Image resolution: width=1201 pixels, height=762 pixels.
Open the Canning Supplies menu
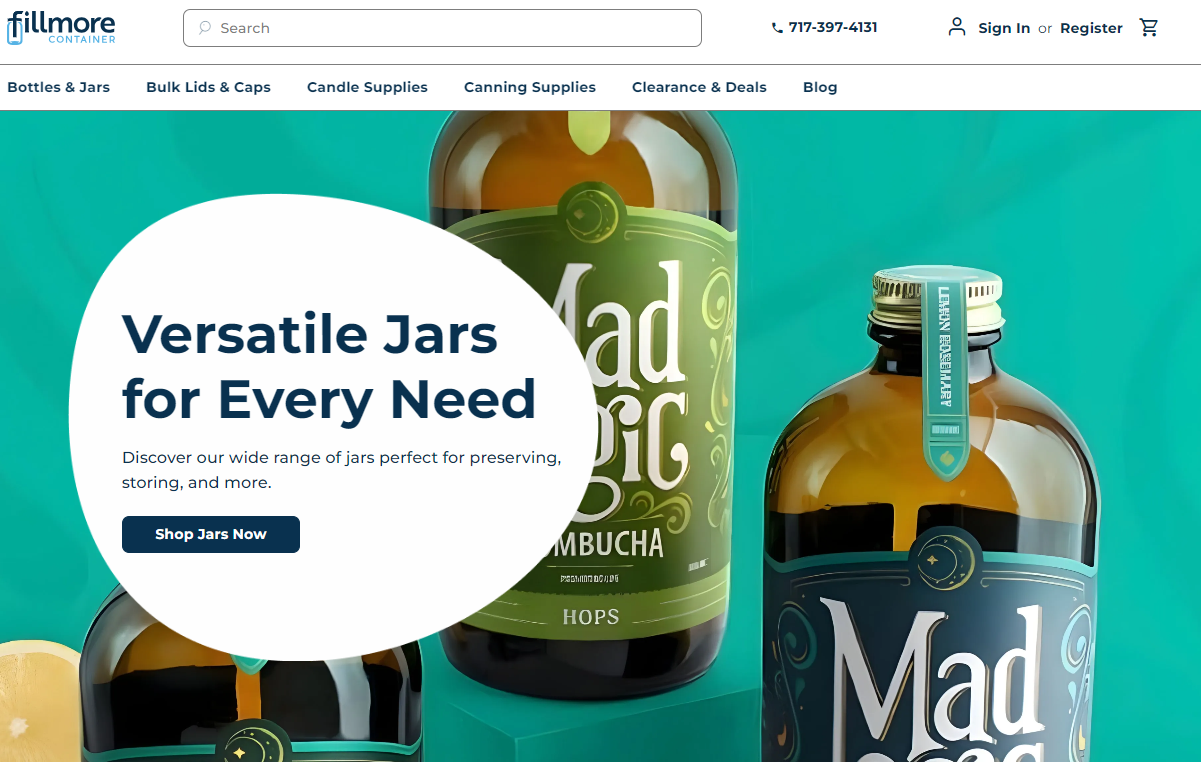(x=530, y=87)
